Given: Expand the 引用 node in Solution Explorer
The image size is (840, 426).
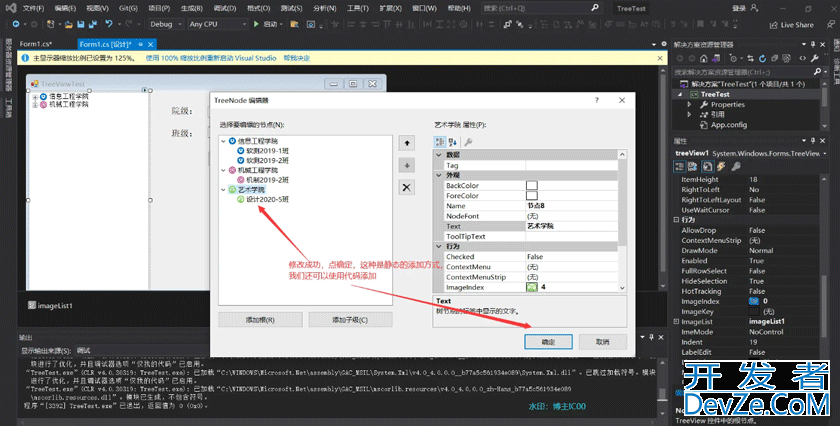Looking at the screenshot, I should coord(689,114).
